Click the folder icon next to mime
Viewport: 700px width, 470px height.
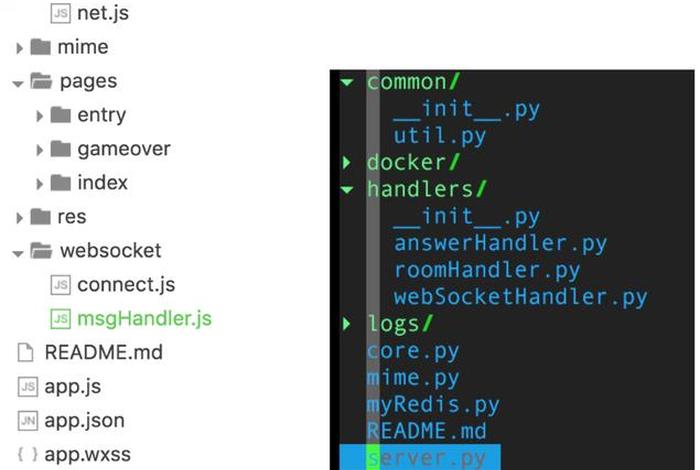pyautogui.click(x=40, y=47)
